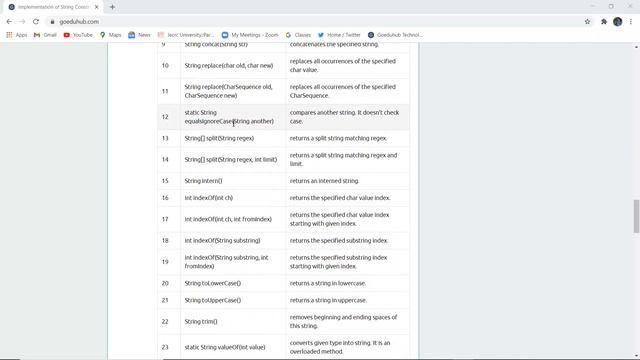Select 'static String equalsIgnoreCase(String another)' cell

[x=233, y=117]
